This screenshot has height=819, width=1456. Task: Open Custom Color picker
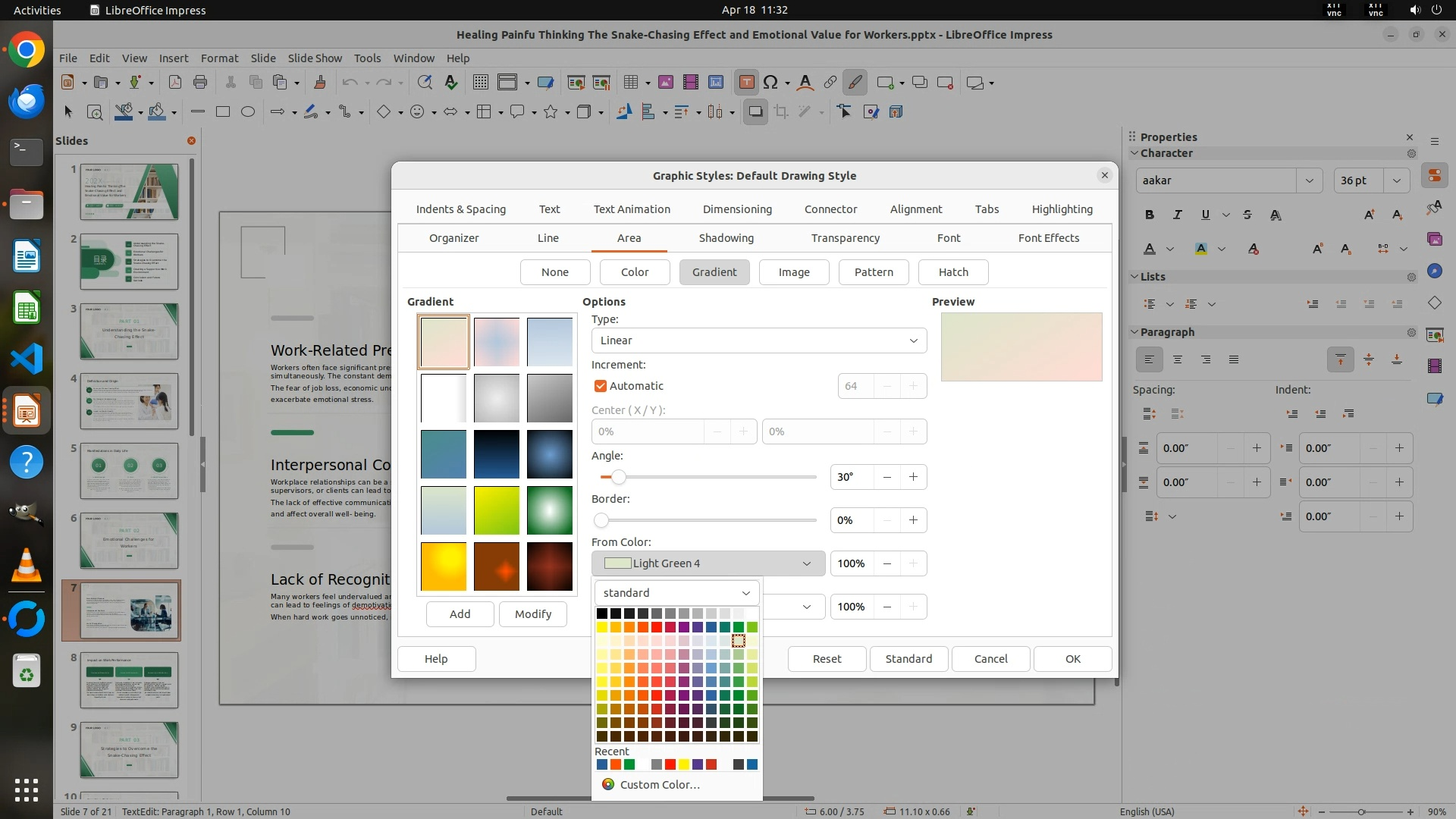659,785
